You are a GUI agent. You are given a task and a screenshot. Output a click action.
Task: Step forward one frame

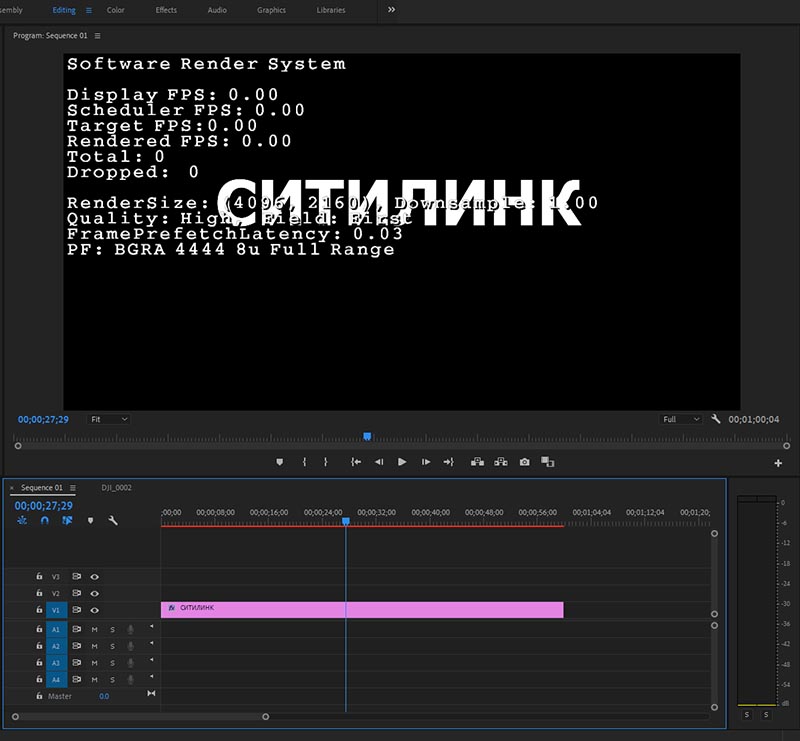pos(426,462)
